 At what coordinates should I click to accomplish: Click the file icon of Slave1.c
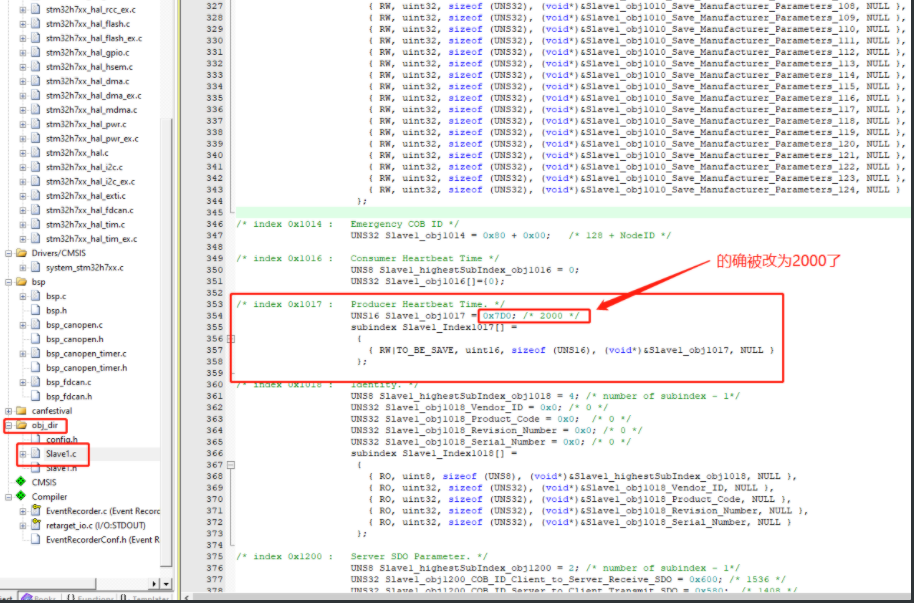click(36, 454)
